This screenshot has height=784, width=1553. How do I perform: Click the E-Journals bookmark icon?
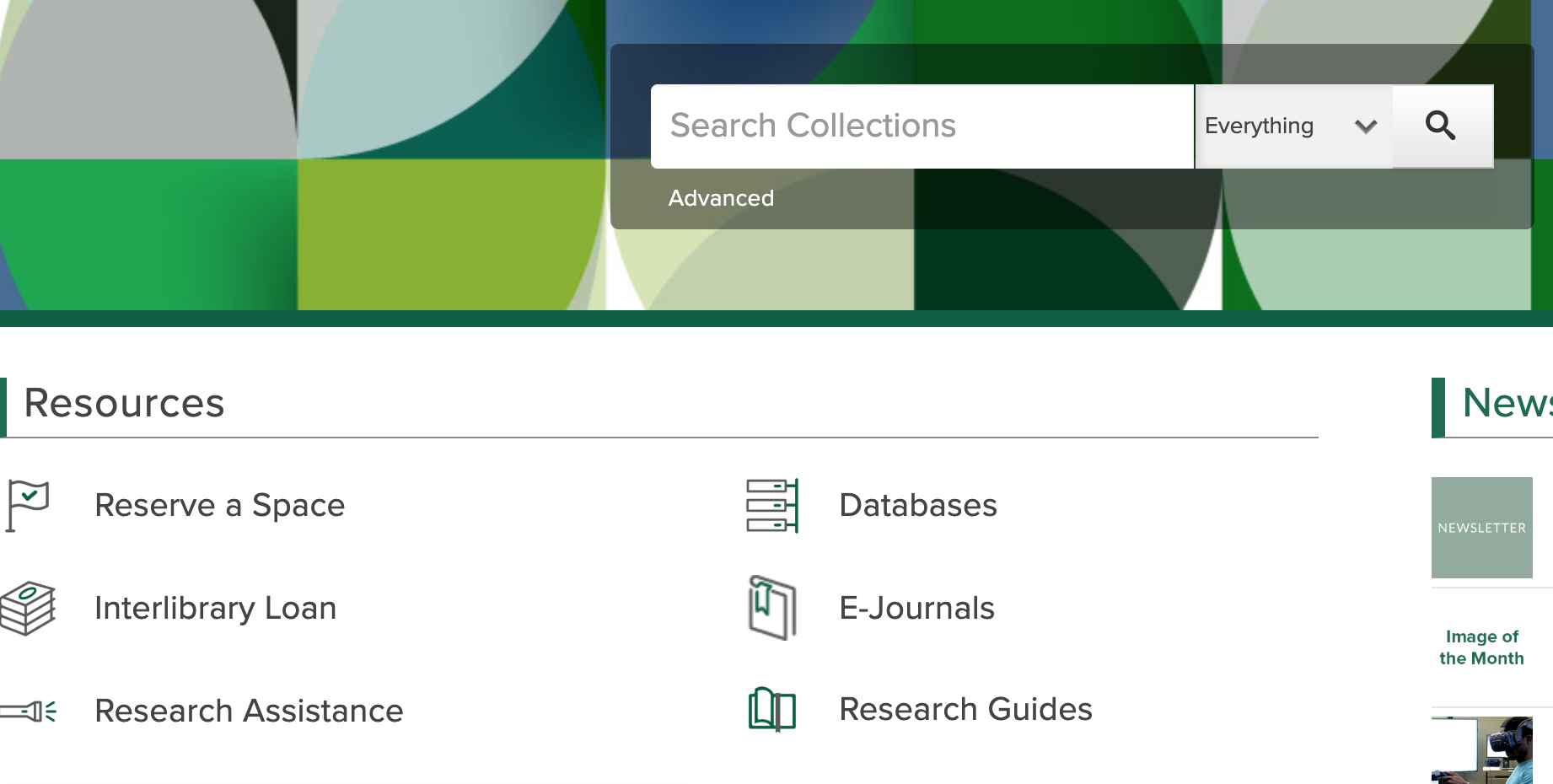point(771,608)
